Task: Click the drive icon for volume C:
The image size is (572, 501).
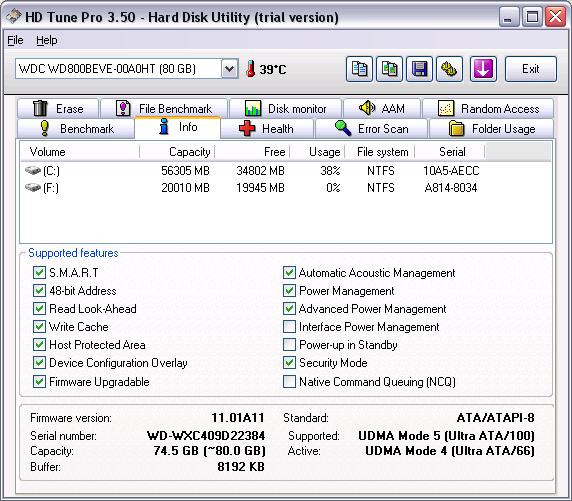Action: point(32,170)
